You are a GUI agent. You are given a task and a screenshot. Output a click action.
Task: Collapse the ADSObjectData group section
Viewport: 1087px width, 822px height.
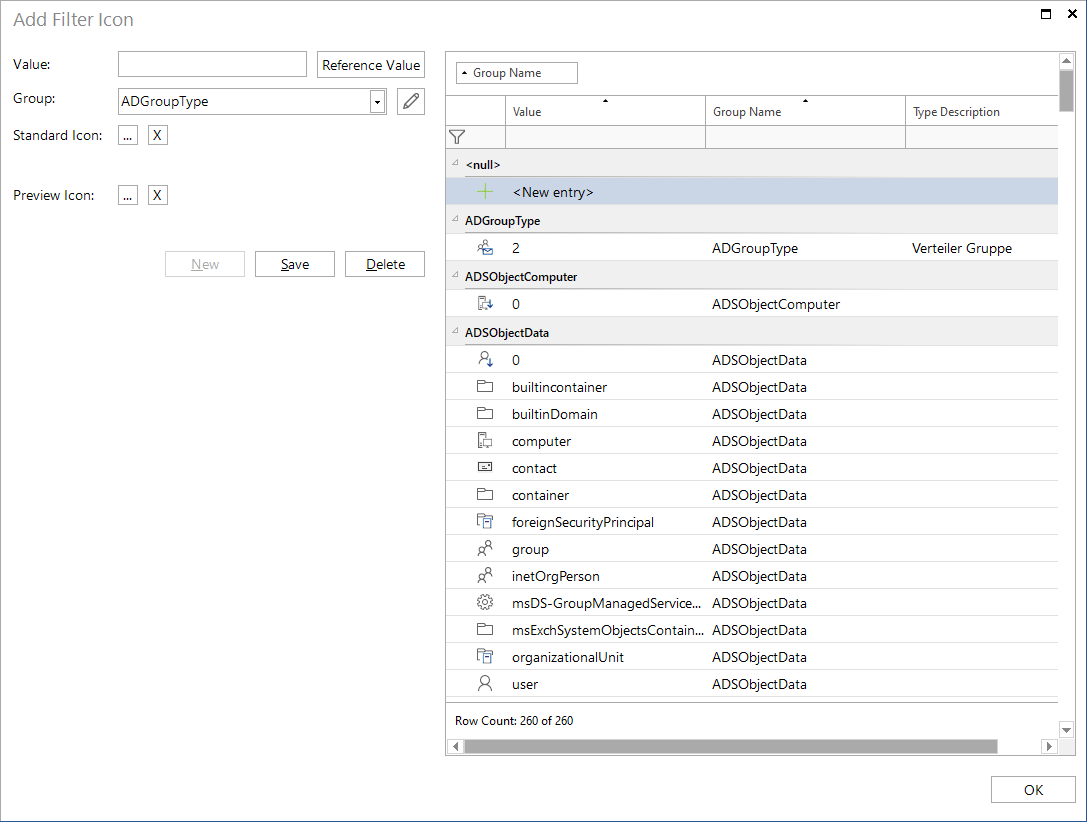[455, 332]
